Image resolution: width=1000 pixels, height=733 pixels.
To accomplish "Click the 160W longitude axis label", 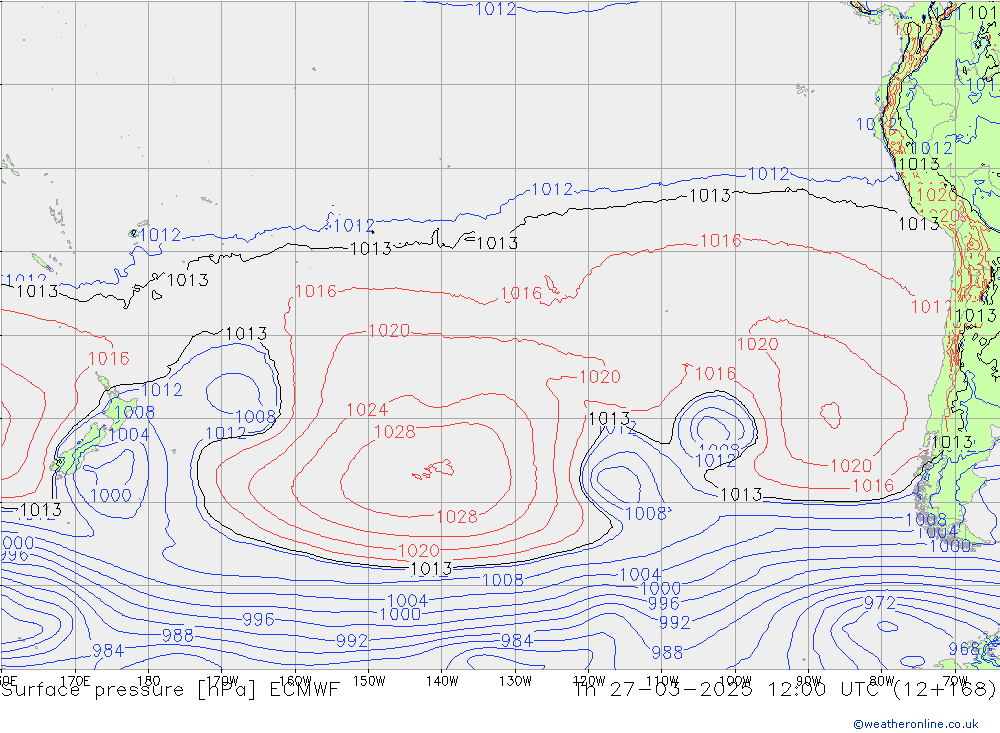I will (296, 681).
